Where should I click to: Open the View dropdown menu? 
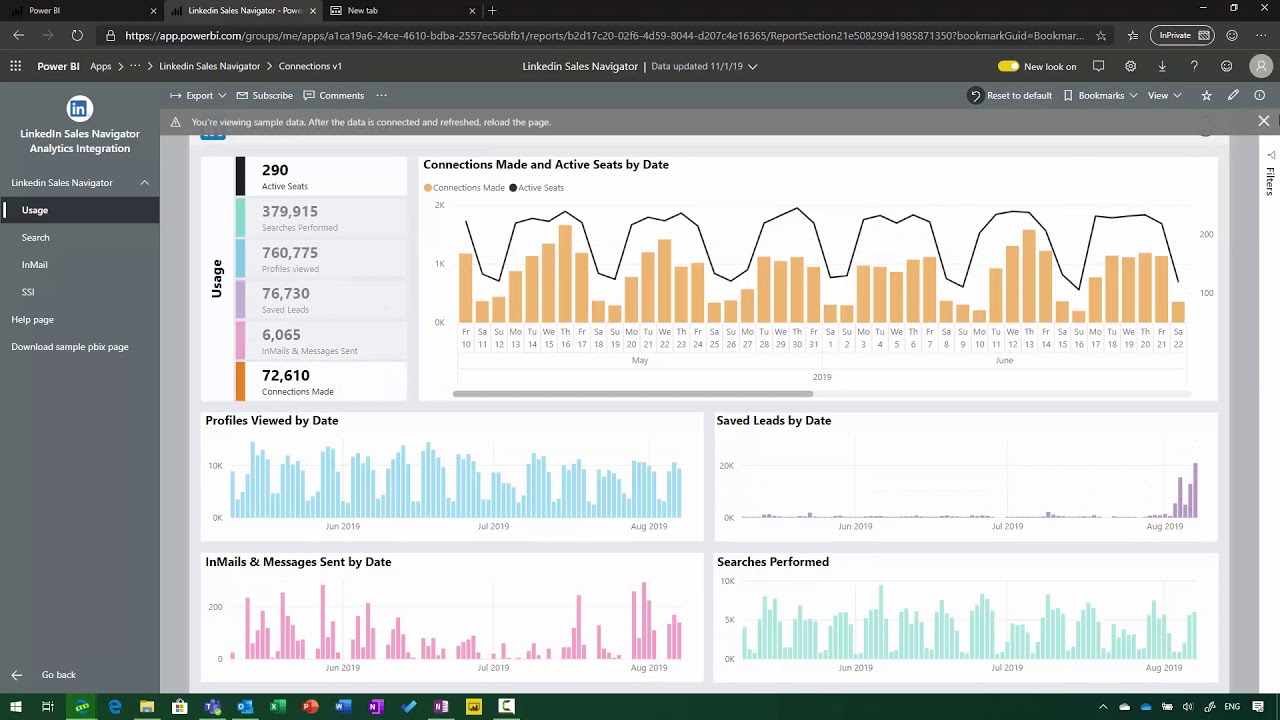1164,95
